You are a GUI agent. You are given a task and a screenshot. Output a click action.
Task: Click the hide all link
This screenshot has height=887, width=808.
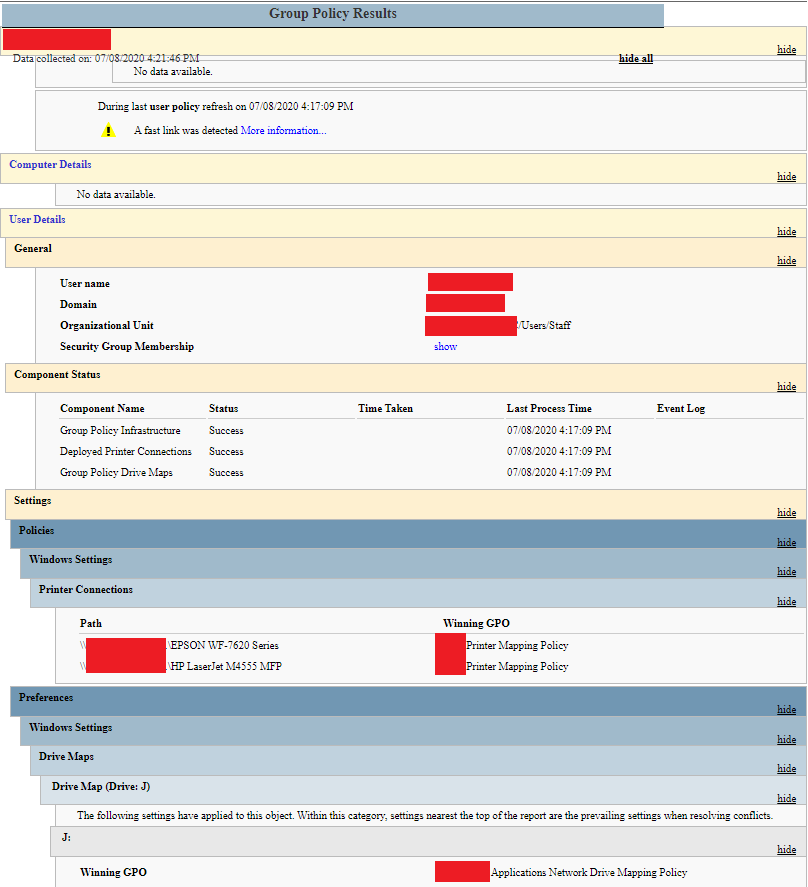point(635,58)
